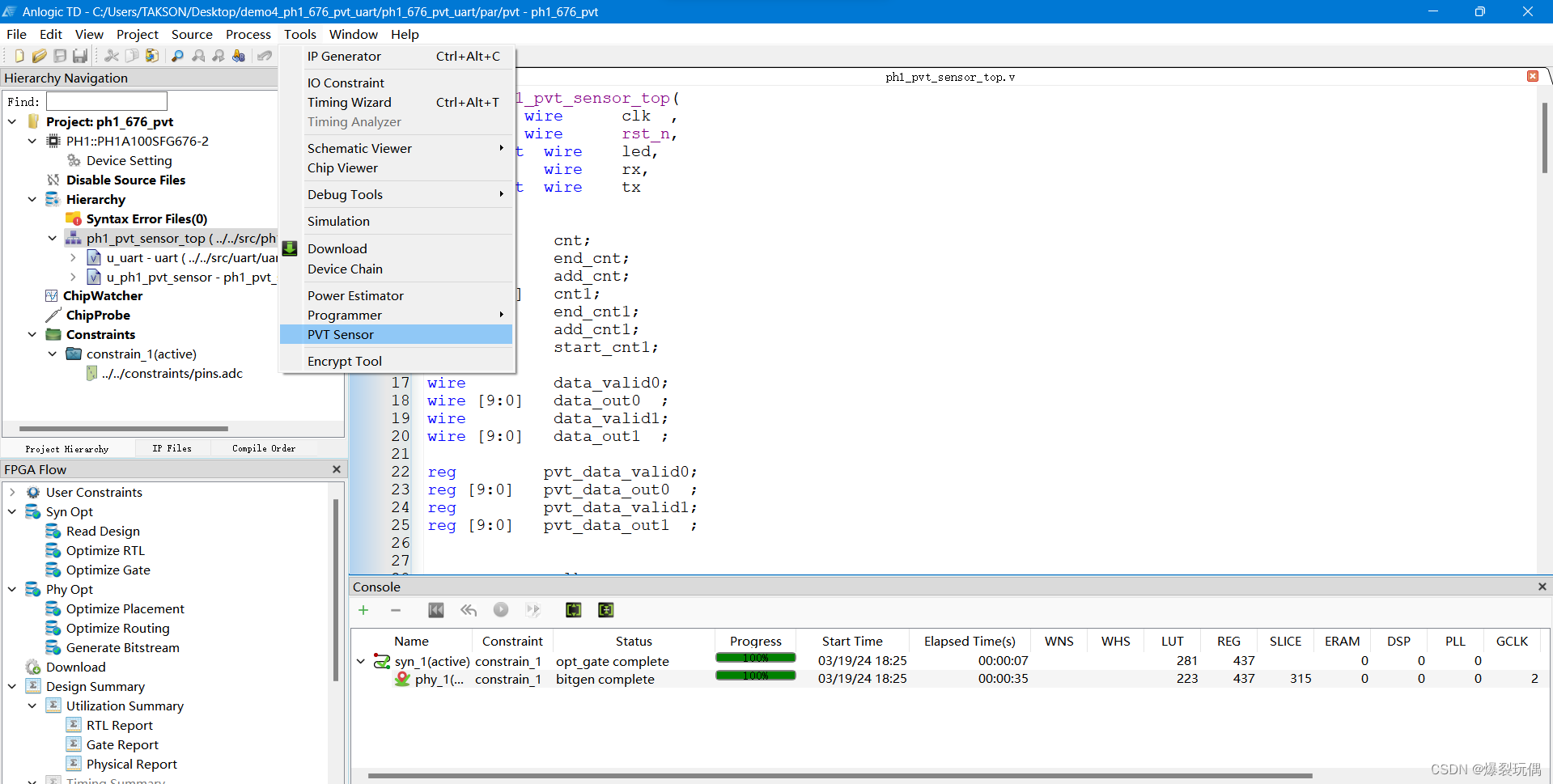
Task: Expand the u_ph1_pvt_sensor module node
Action: click(x=73, y=277)
